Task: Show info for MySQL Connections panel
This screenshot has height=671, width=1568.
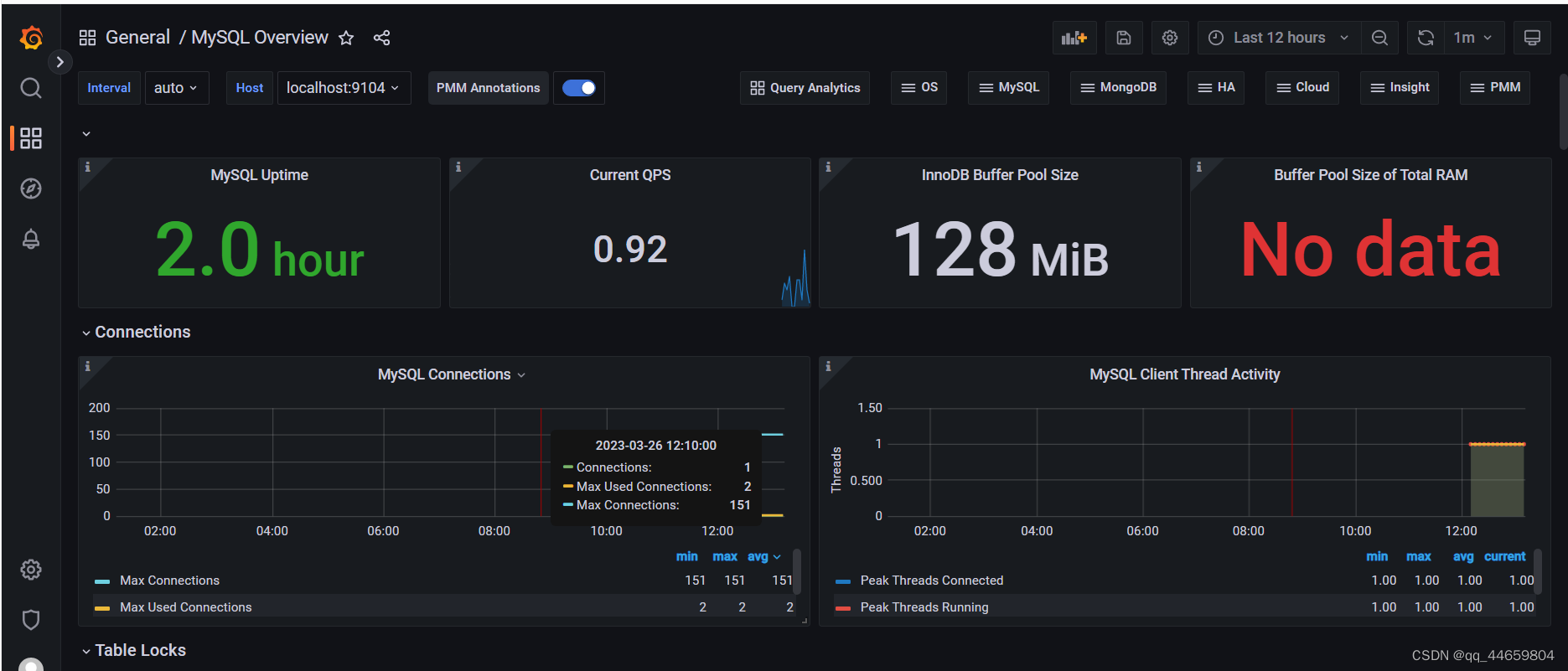Action: [x=87, y=366]
